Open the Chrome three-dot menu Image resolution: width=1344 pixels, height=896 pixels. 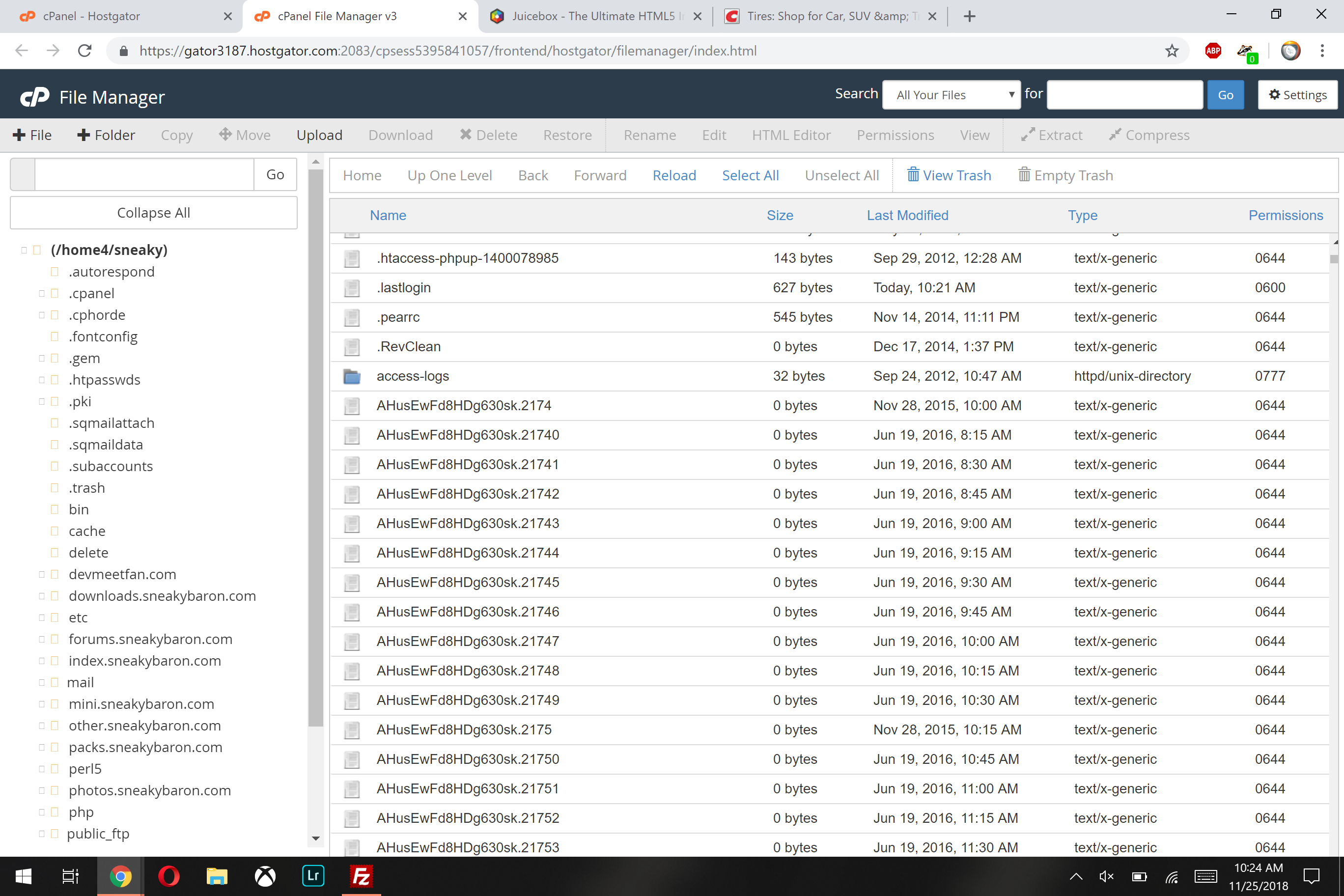(1322, 51)
